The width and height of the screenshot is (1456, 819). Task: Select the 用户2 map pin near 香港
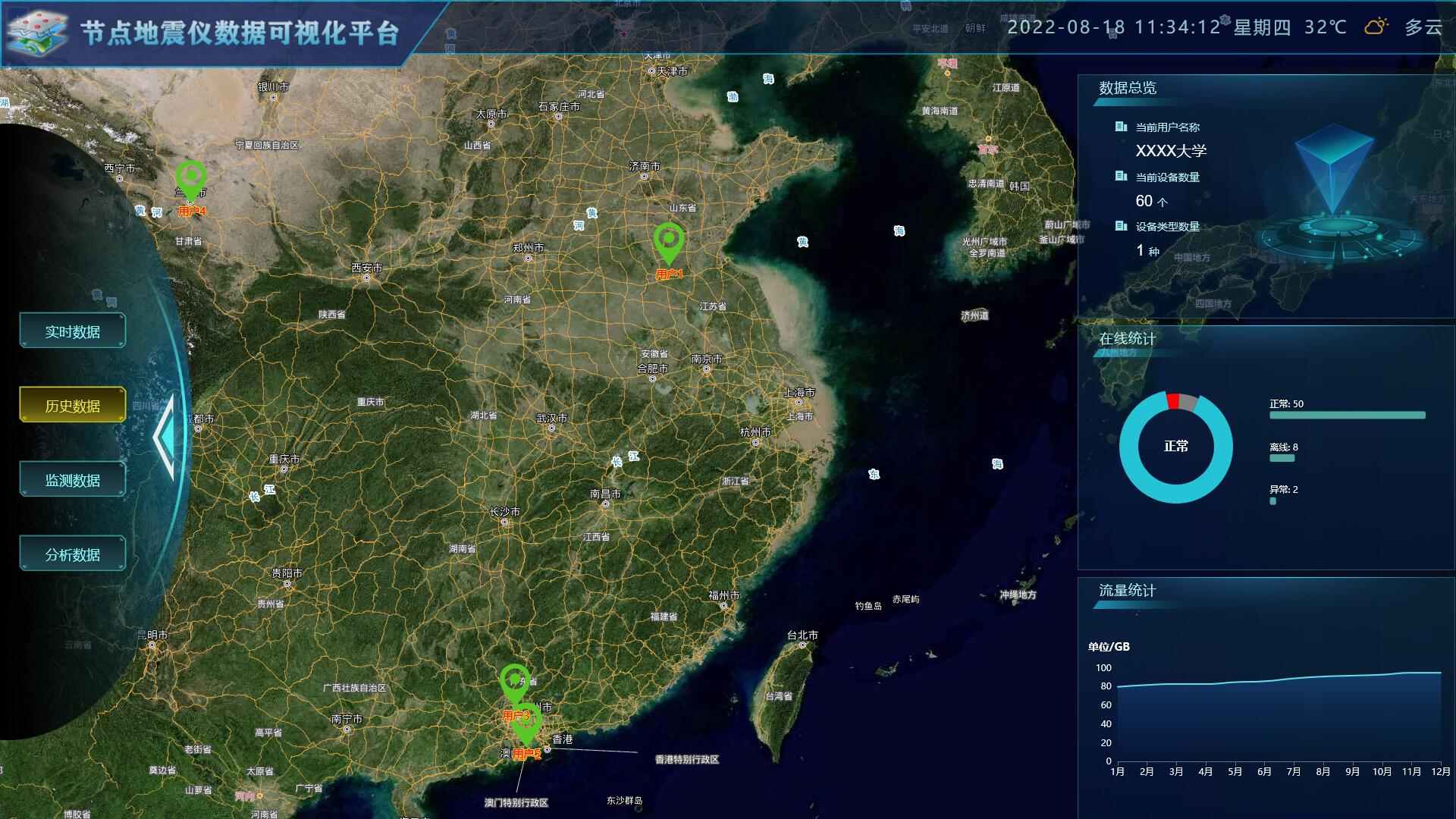[526, 725]
